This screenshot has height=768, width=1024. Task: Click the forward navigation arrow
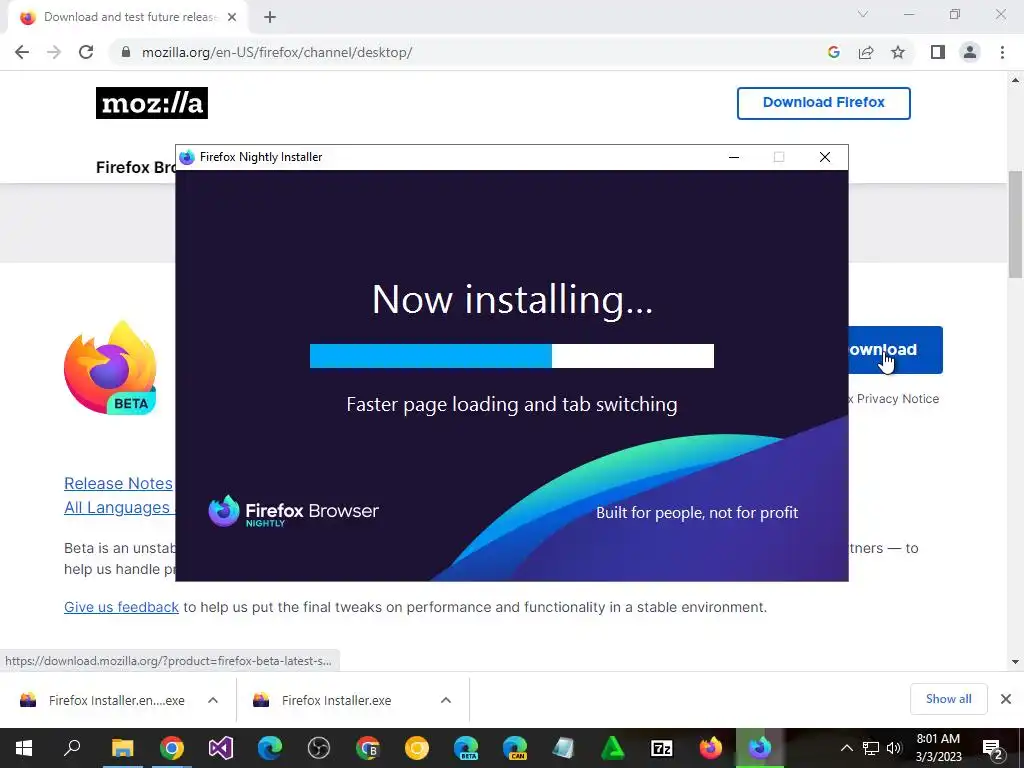[54, 52]
